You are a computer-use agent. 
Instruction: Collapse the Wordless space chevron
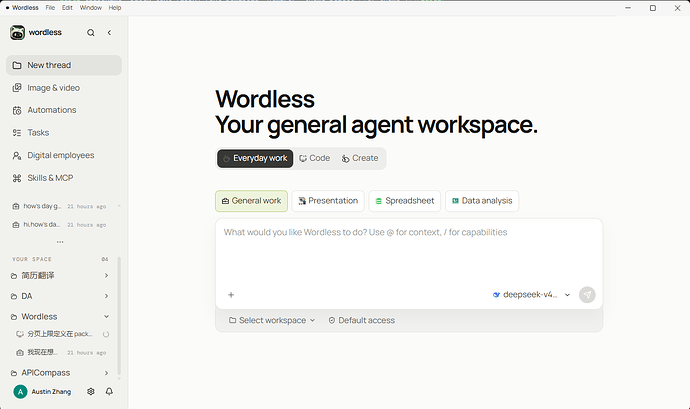pyautogui.click(x=106, y=317)
